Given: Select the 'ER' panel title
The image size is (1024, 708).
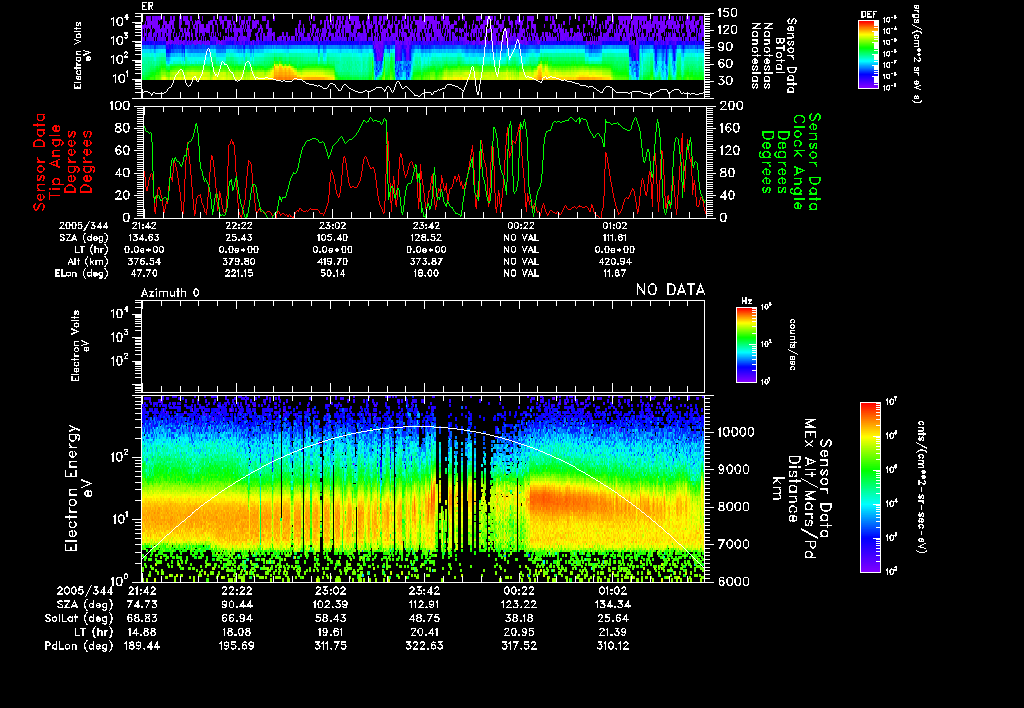Looking at the screenshot, I should point(147,7).
